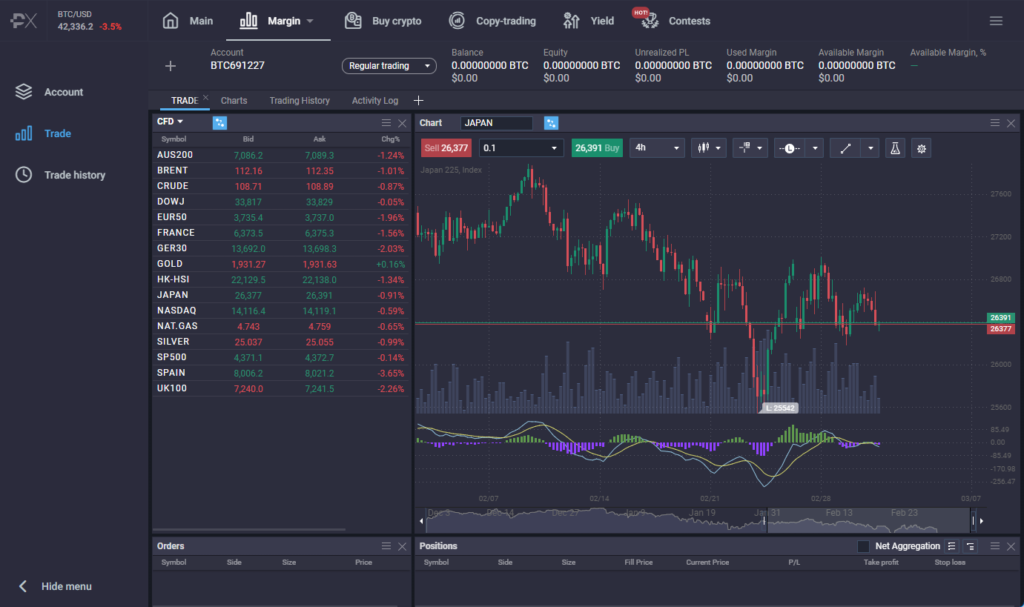
Task: Open the Regular trading account dropdown
Action: tap(387, 65)
